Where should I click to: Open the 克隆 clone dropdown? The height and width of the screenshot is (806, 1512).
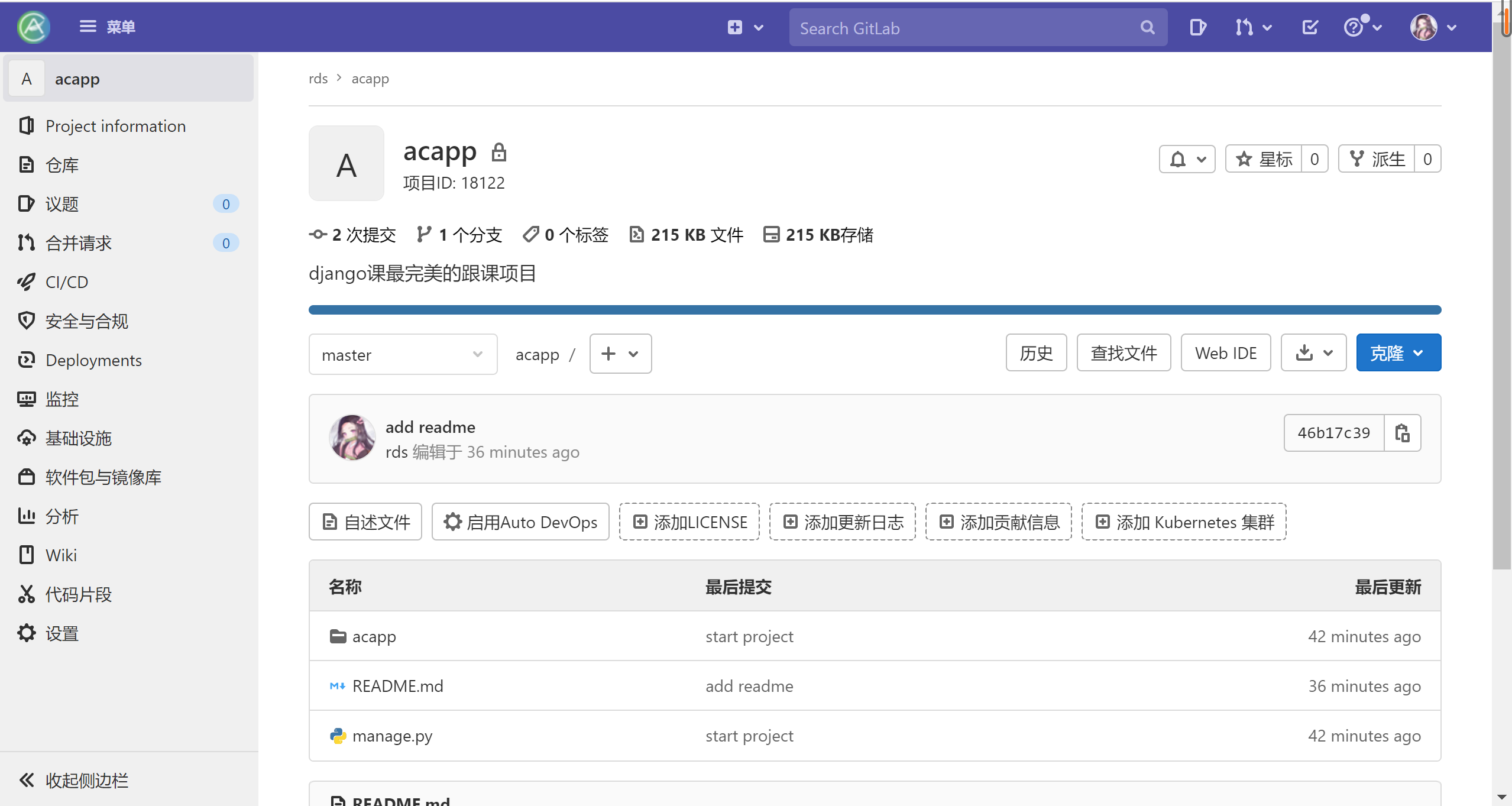coord(1398,353)
